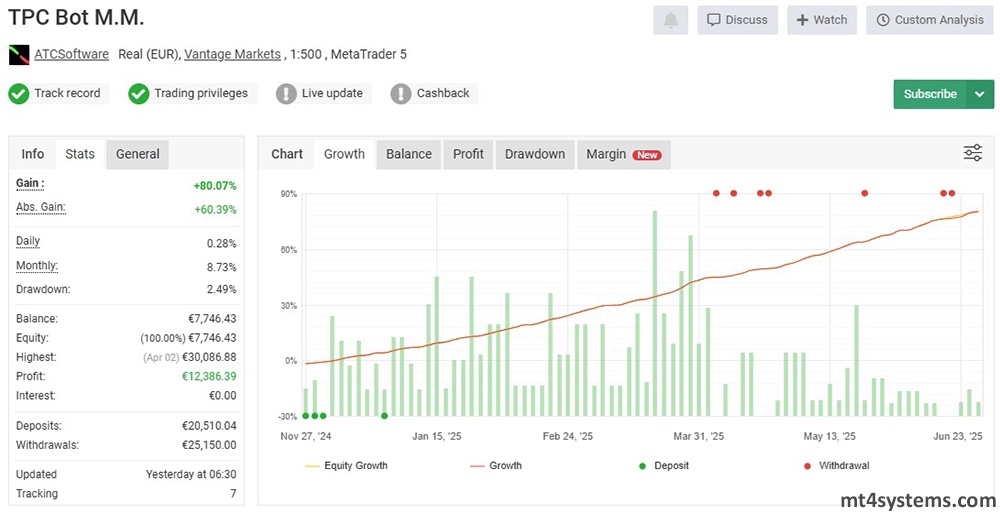The image size is (1000, 513).
Task: Switch to the Drawdown chart tab
Action: [x=534, y=154]
